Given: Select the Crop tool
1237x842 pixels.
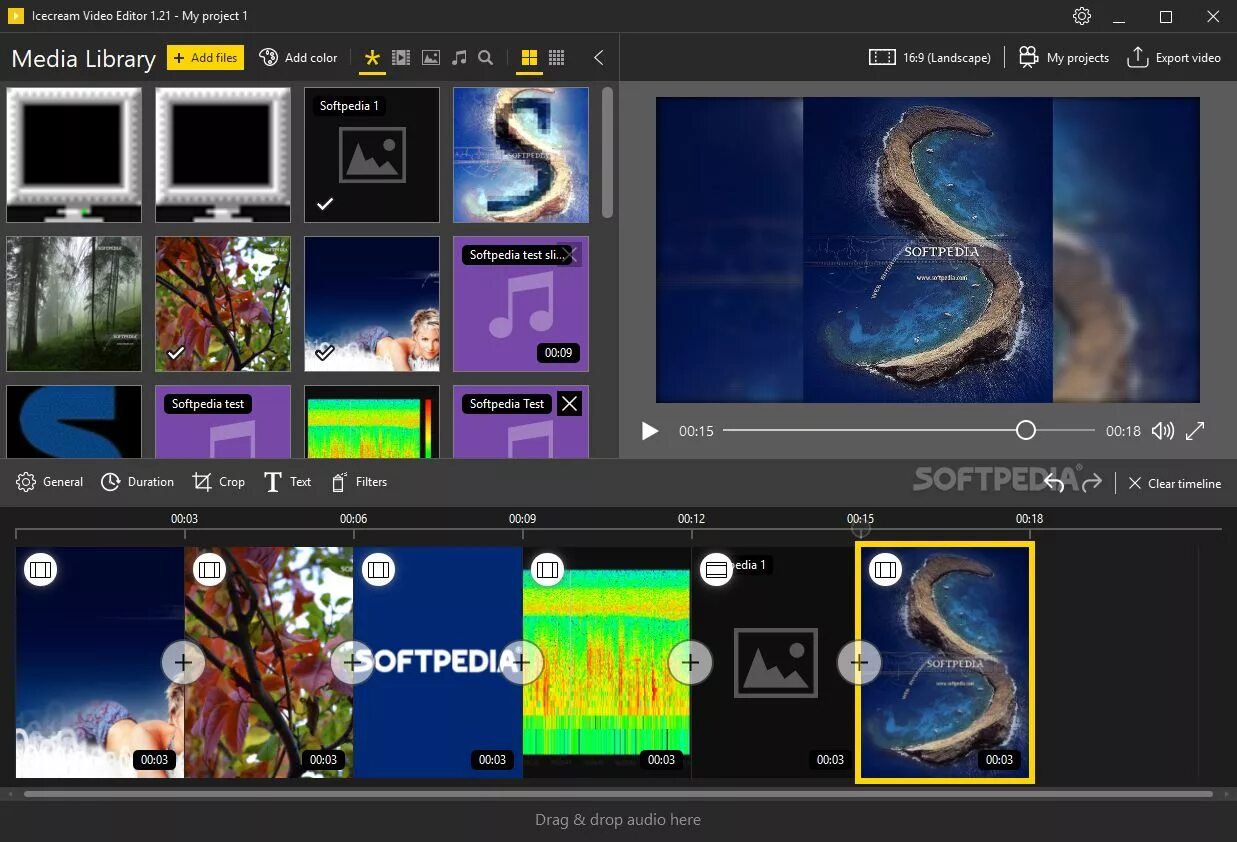Looking at the screenshot, I should point(219,482).
